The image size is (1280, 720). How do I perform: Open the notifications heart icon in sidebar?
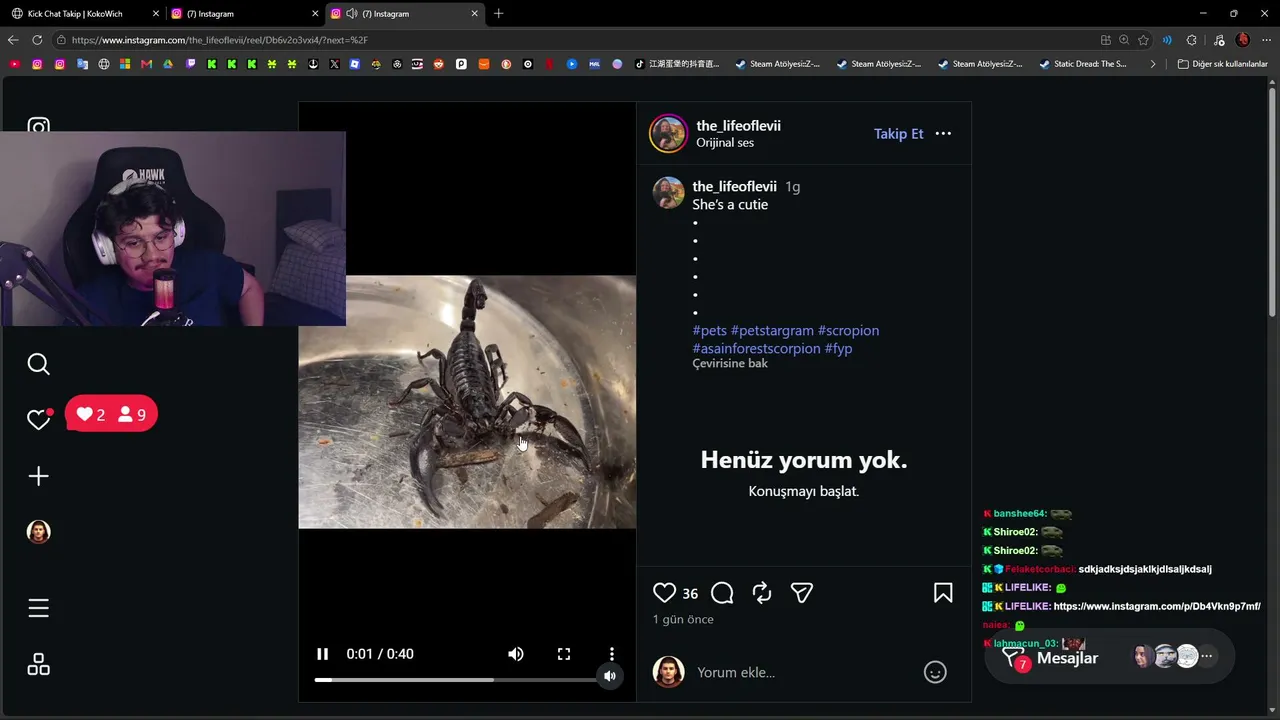click(x=38, y=420)
